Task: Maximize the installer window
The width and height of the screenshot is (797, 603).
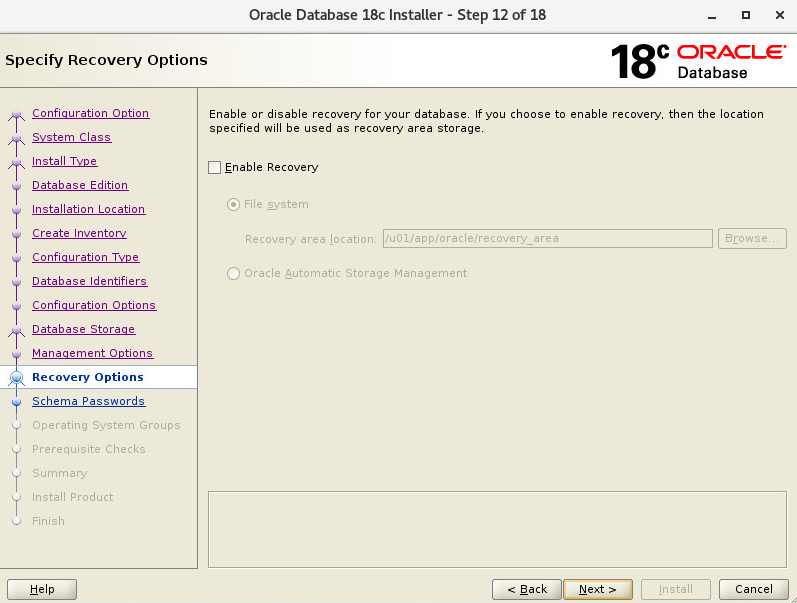Action: (746, 15)
